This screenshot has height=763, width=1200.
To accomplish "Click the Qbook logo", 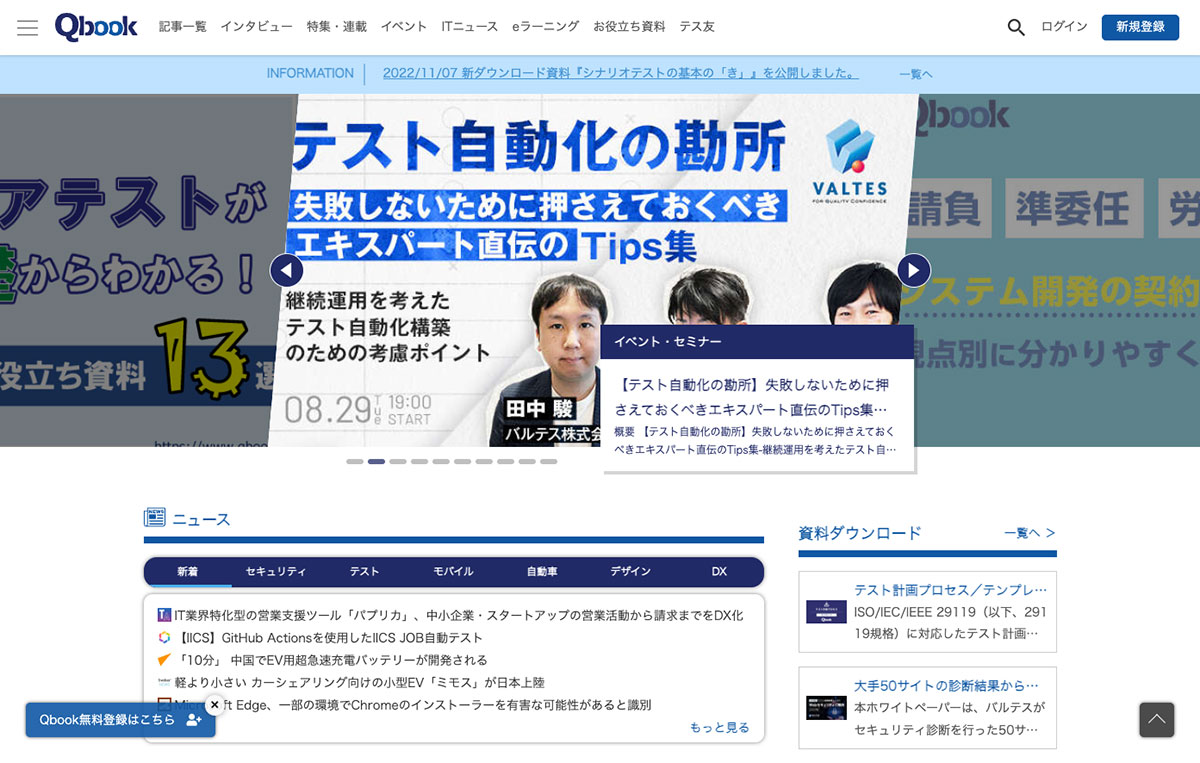I will pos(96,27).
